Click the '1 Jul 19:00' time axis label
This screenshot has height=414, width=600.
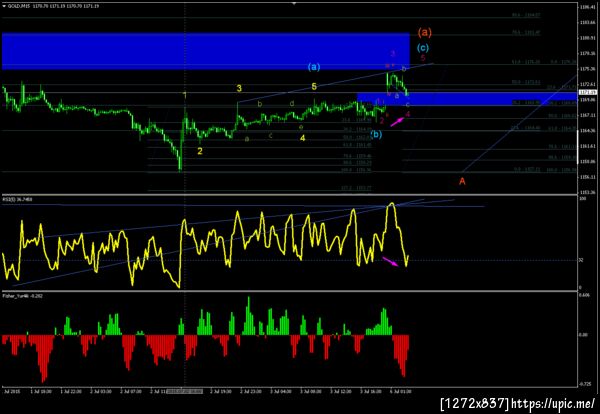coord(41,391)
